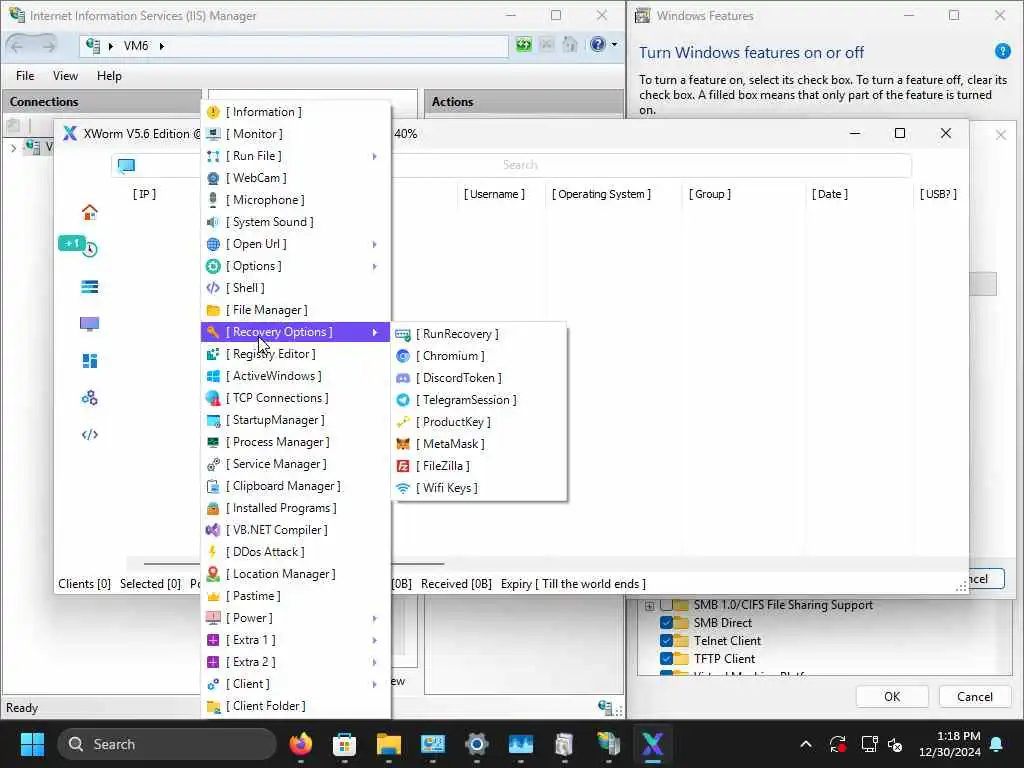Click the Microphone icon

click(213, 200)
